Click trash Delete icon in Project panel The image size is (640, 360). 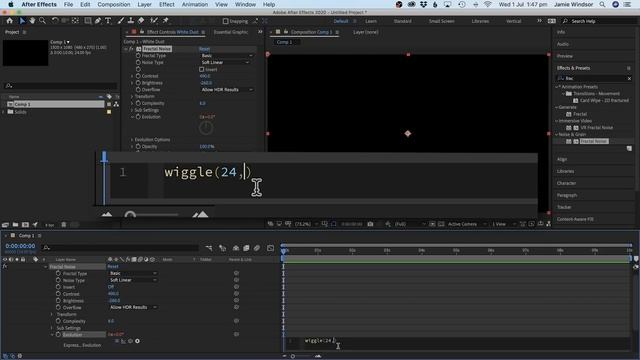click(x=64, y=225)
